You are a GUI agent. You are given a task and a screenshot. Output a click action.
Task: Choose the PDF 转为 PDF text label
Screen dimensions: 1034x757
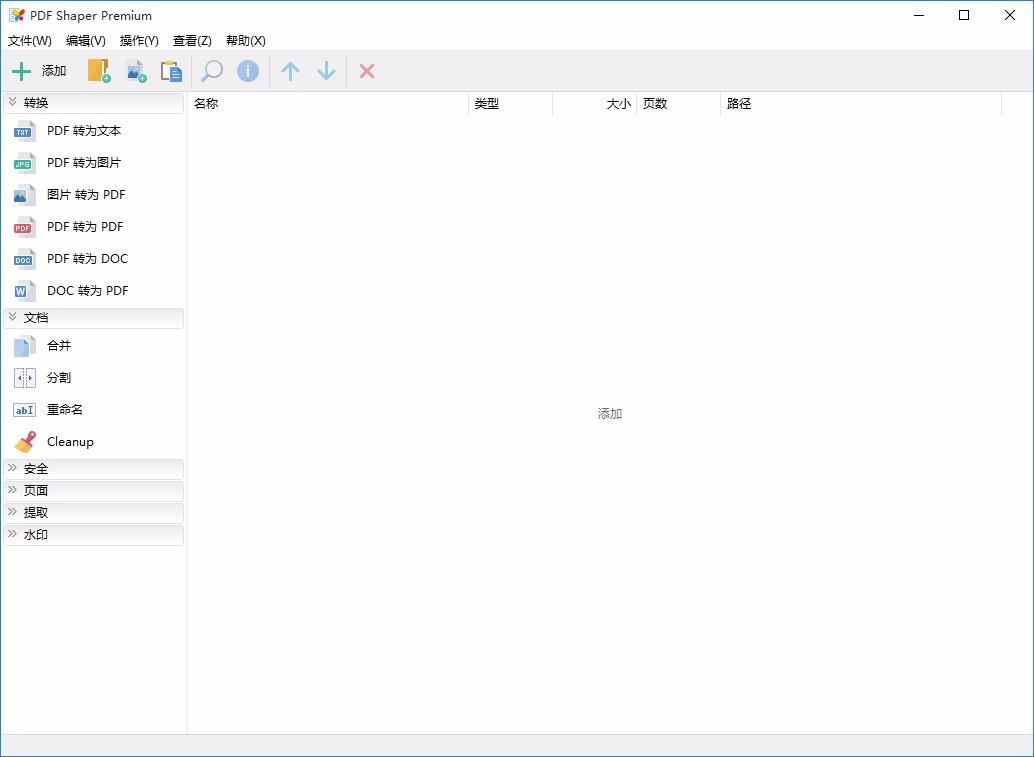tap(85, 227)
